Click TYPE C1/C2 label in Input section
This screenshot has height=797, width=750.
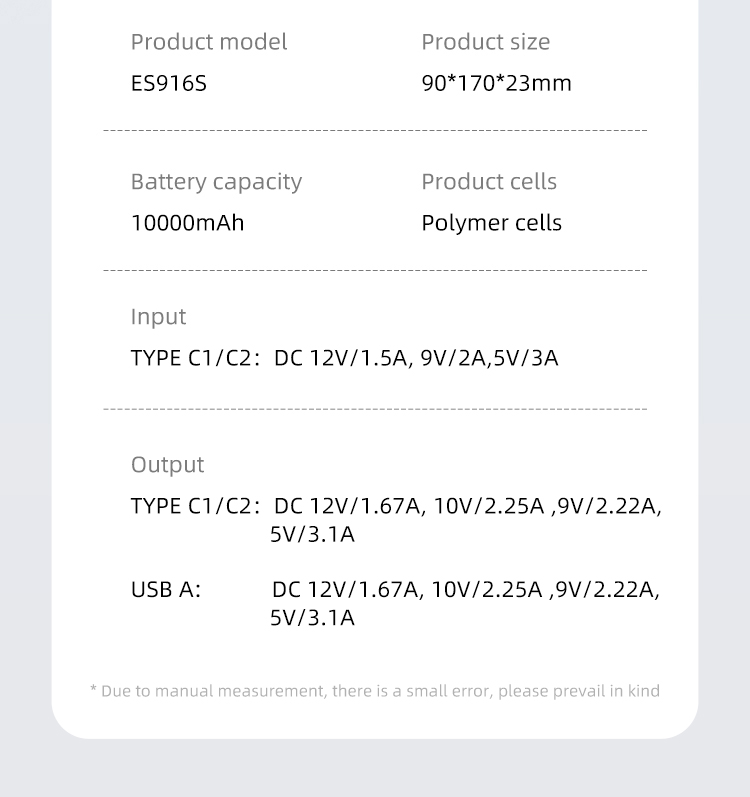[x=195, y=358]
